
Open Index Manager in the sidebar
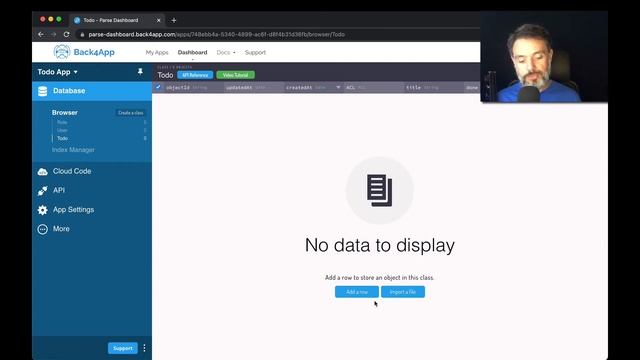click(73, 150)
